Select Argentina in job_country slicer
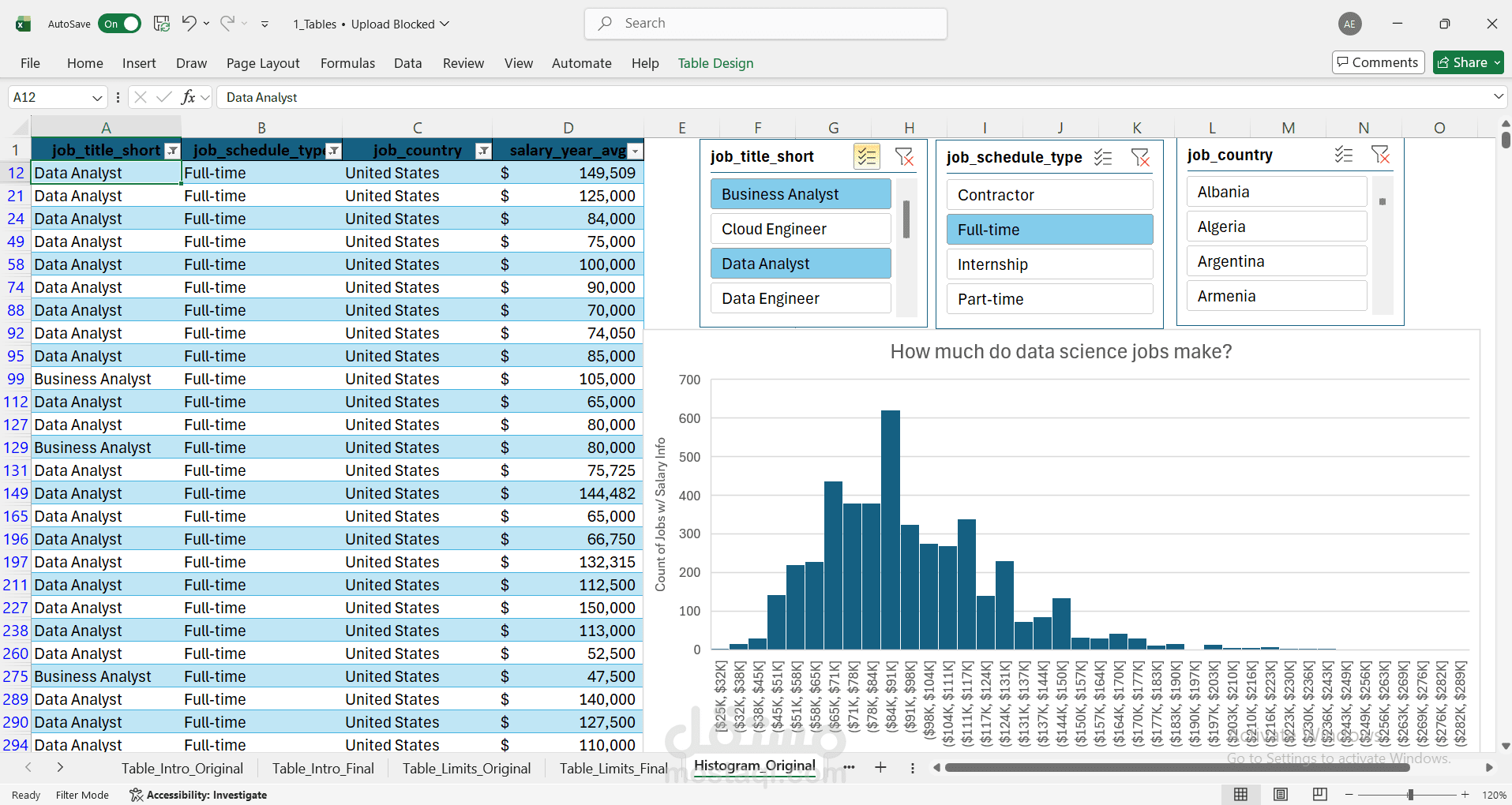 [1277, 261]
